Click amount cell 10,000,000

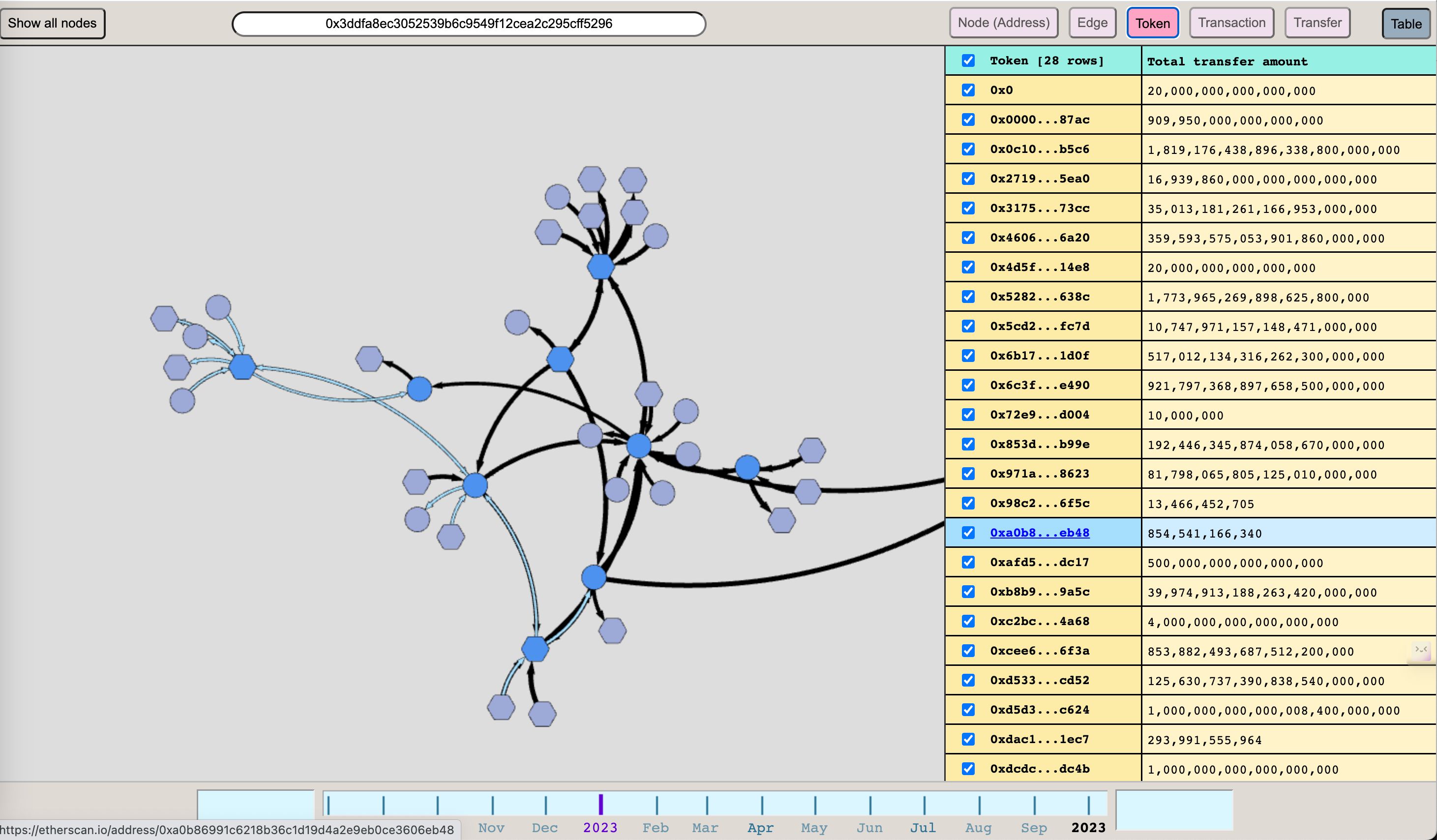pyautogui.click(x=1289, y=415)
